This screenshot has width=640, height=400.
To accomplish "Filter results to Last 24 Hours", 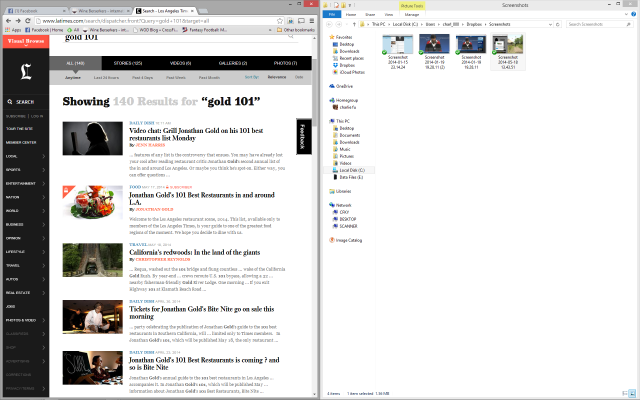I will click(107, 78).
